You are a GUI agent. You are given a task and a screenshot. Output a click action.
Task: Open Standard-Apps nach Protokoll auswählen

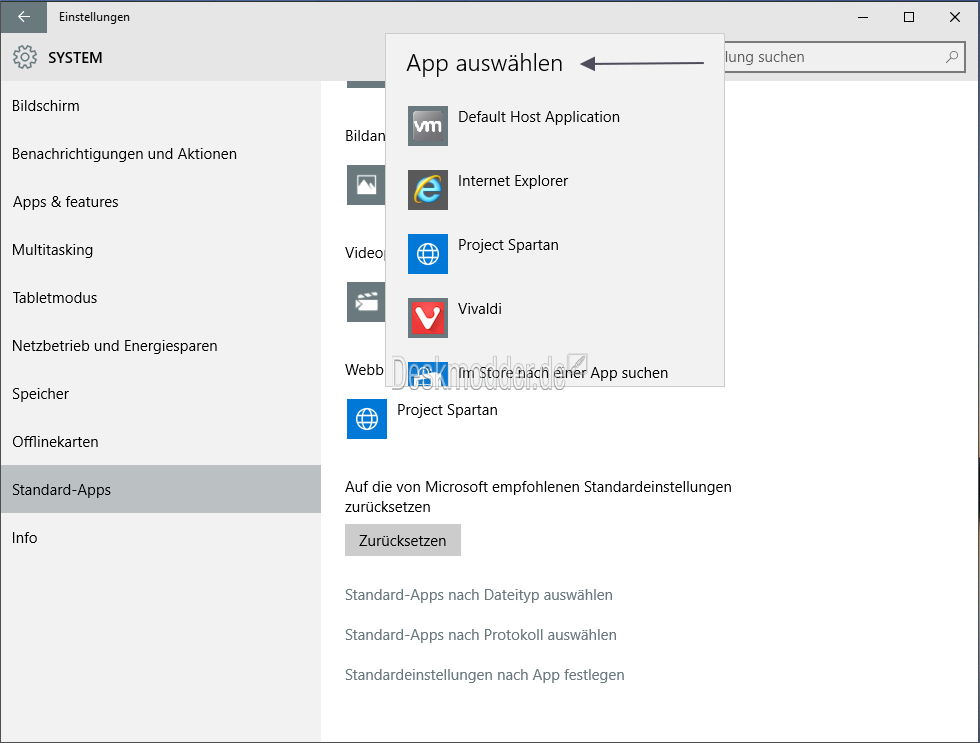[x=481, y=635]
